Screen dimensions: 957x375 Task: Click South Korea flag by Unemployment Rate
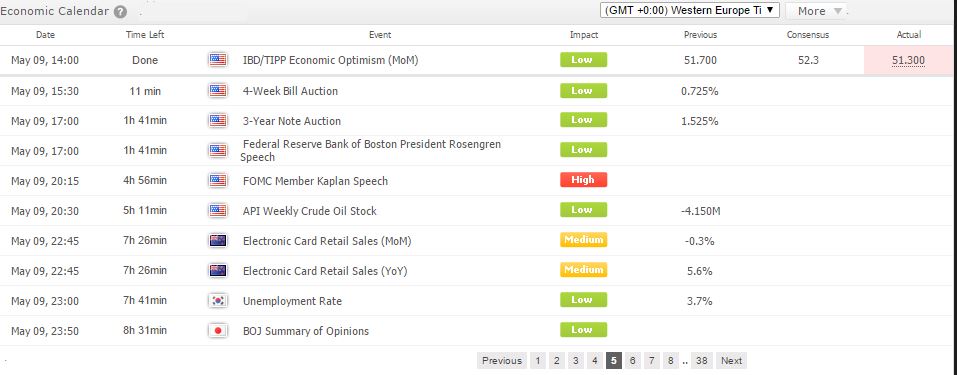click(x=217, y=300)
